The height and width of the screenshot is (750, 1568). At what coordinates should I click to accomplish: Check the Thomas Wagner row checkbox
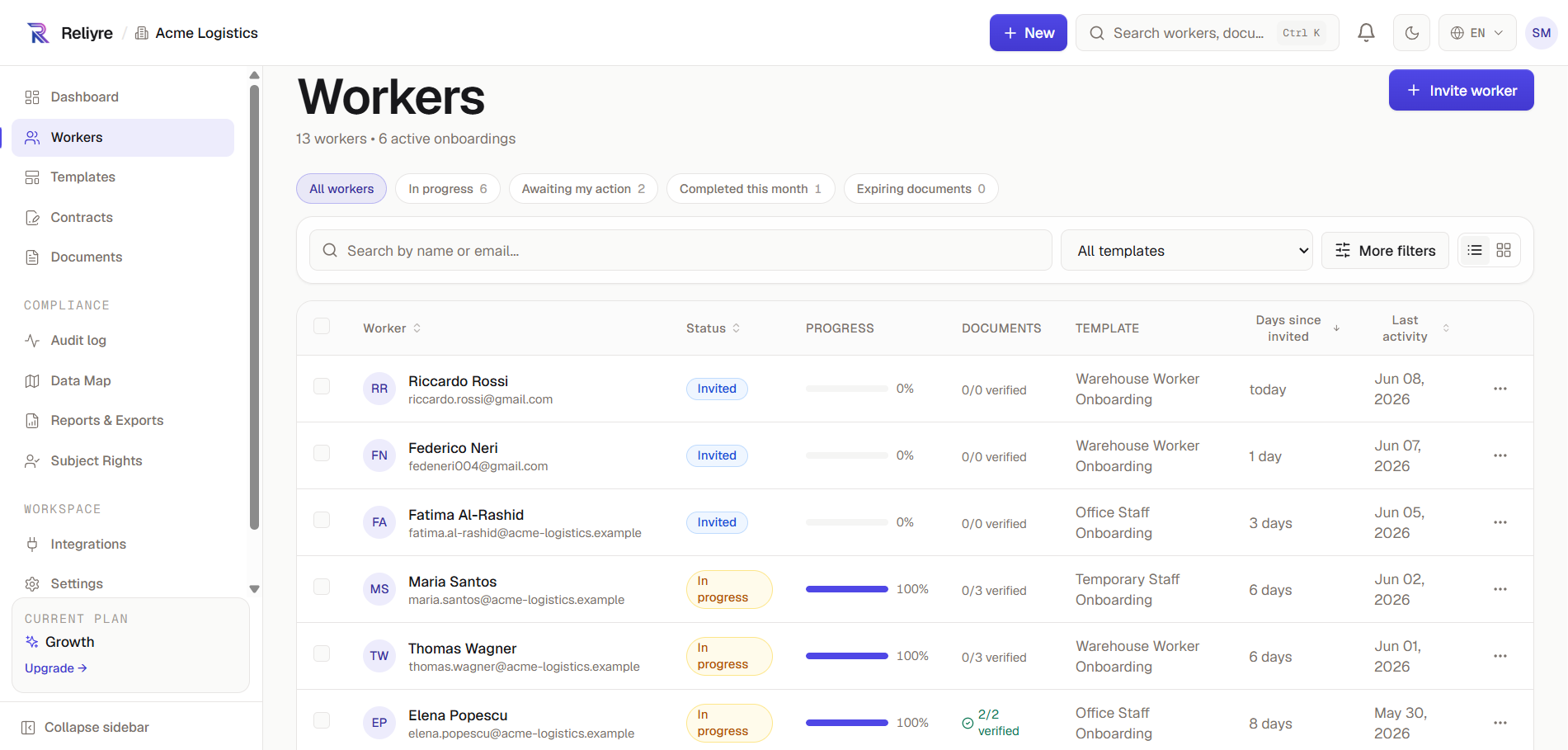coord(322,653)
